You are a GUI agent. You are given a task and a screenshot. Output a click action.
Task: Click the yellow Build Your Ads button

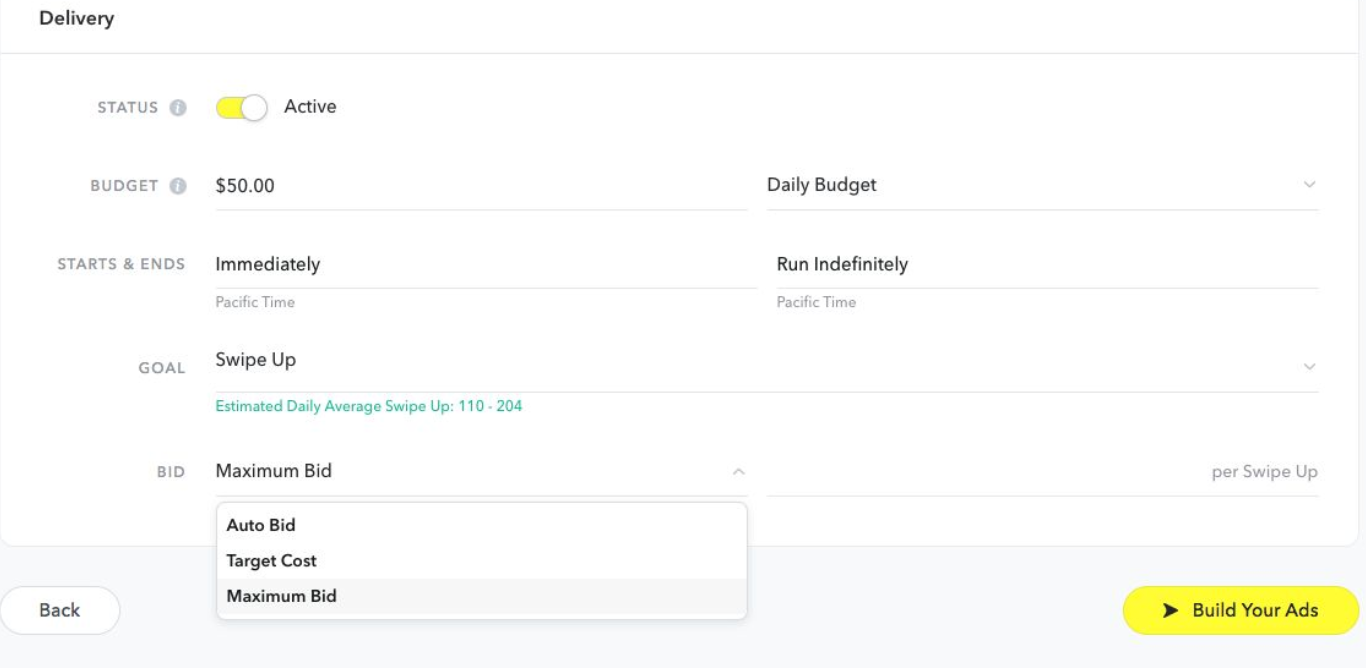(1241, 610)
